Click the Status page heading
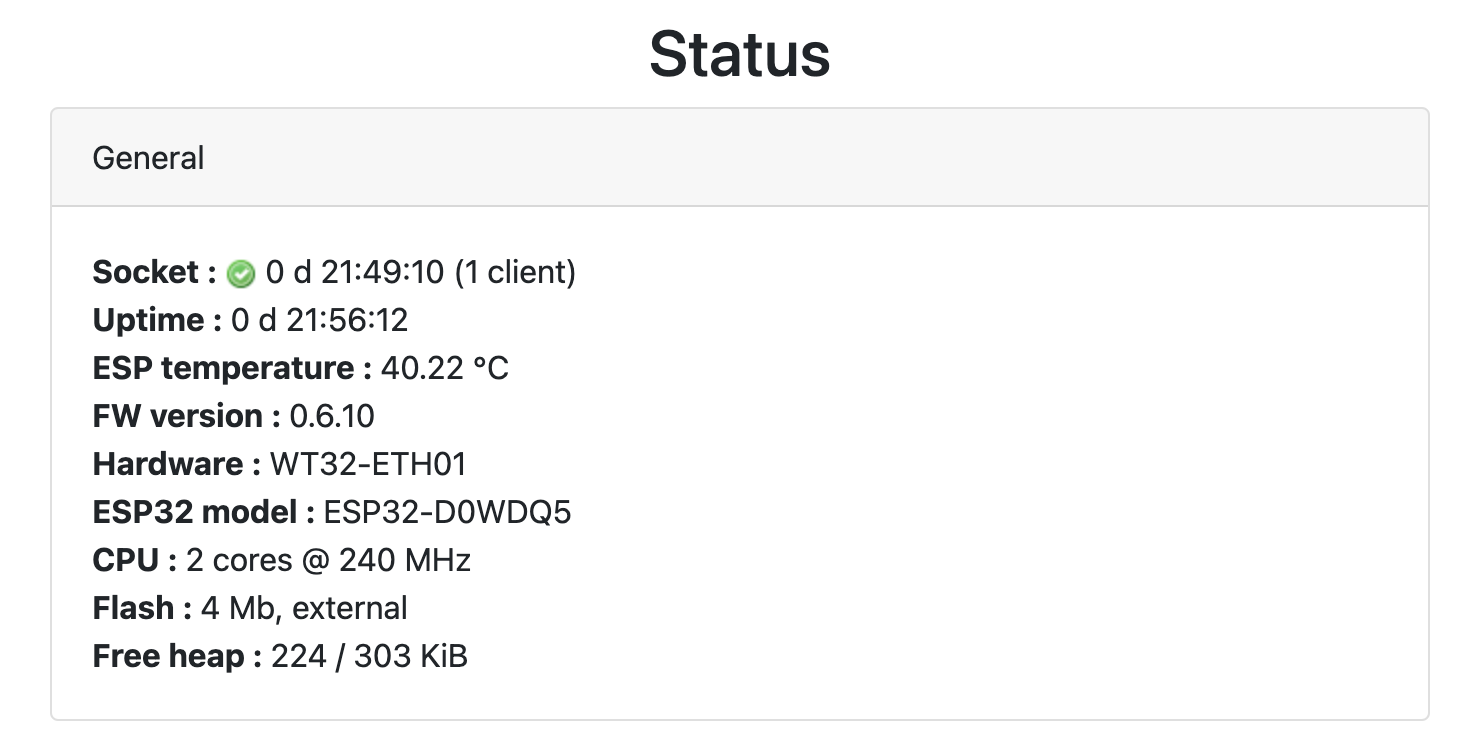Viewport: 1474px width, 750px height. (x=739, y=54)
